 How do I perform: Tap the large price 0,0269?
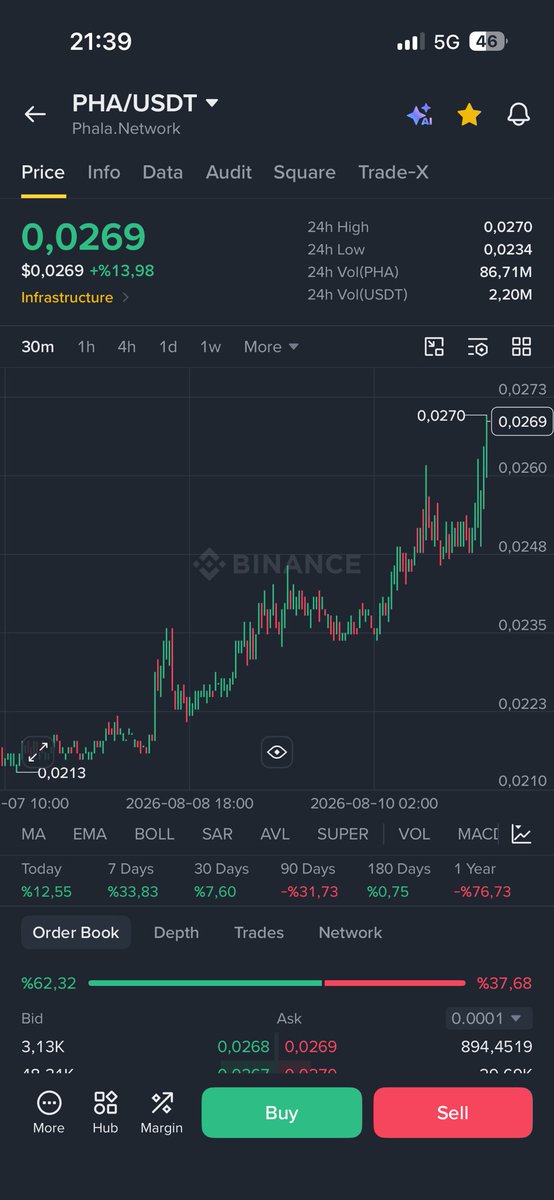pyautogui.click(x=84, y=237)
